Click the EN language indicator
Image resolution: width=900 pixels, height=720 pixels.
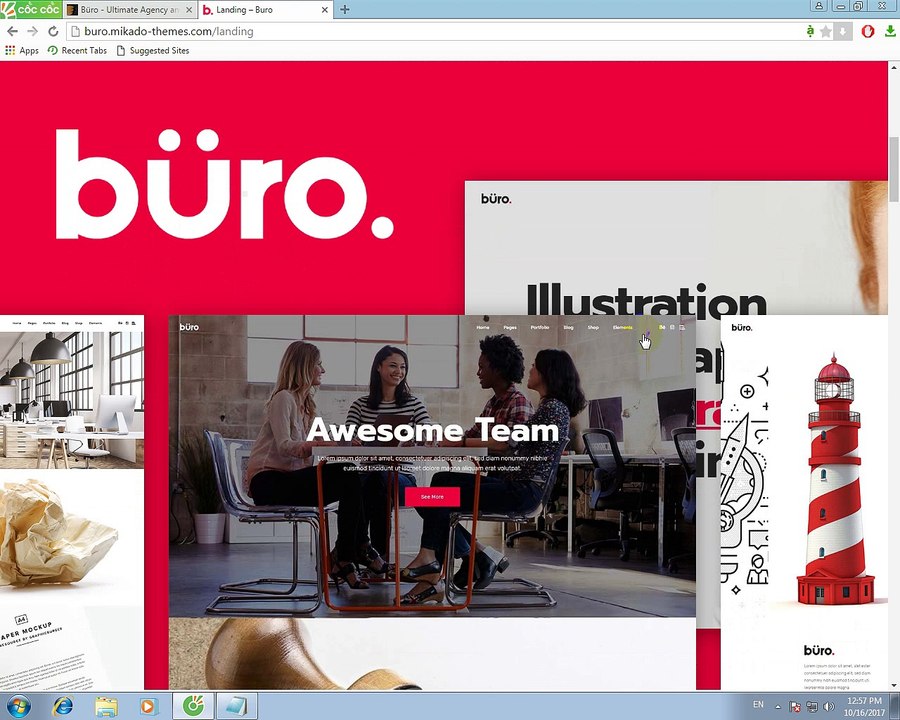coord(758,704)
